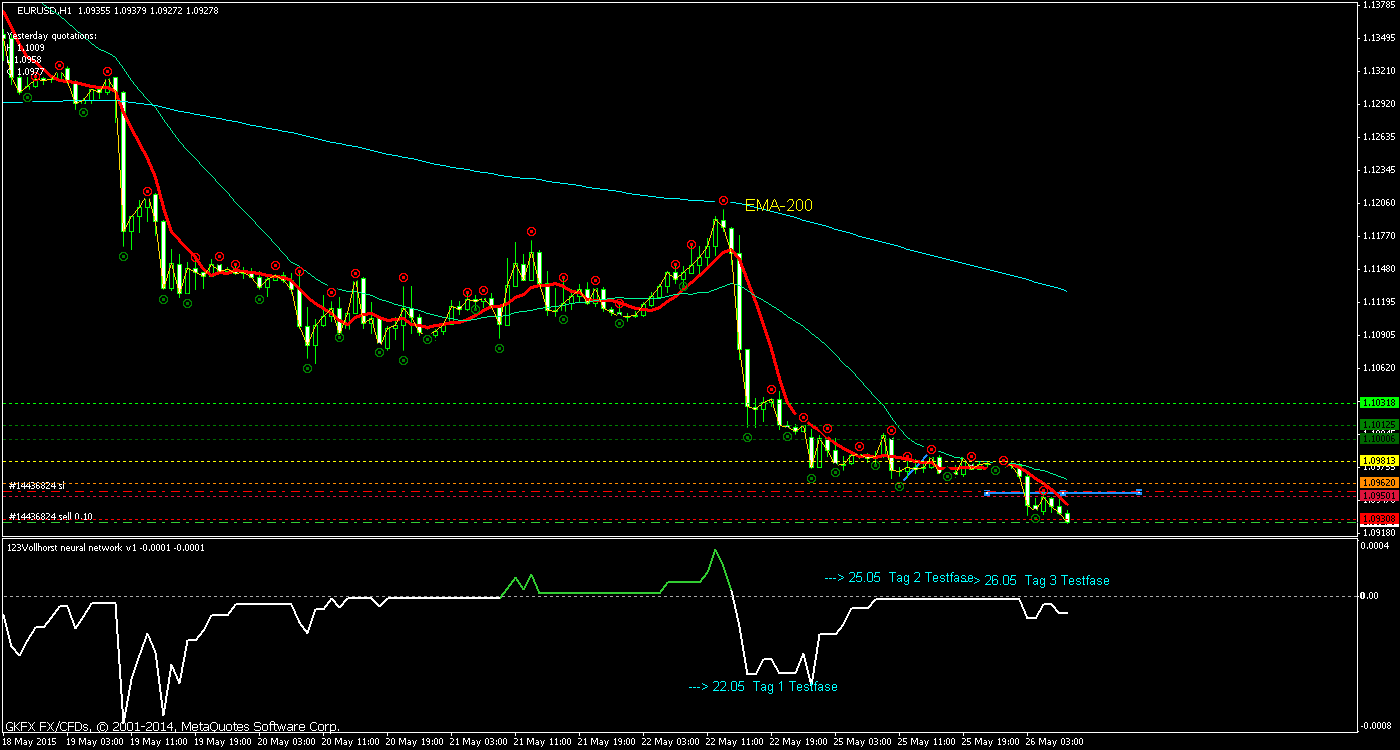
Task: Click the EMA-200 text label on the chart
Action: click(779, 205)
